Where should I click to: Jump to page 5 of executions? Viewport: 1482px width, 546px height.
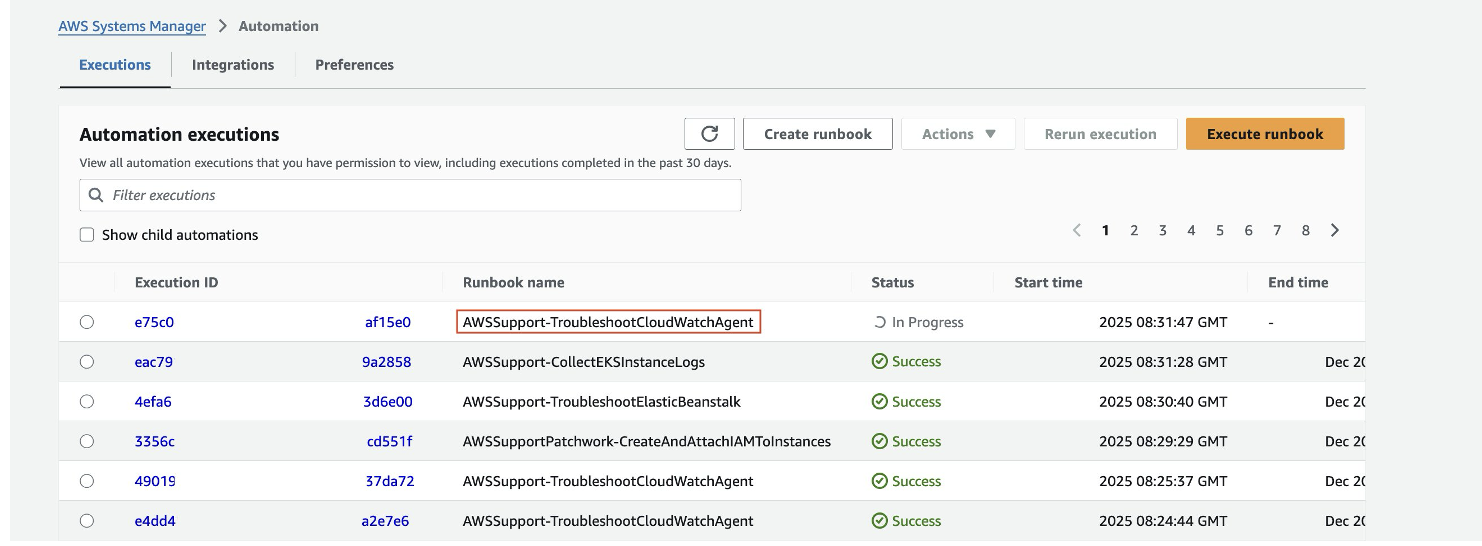[1220, 230]
